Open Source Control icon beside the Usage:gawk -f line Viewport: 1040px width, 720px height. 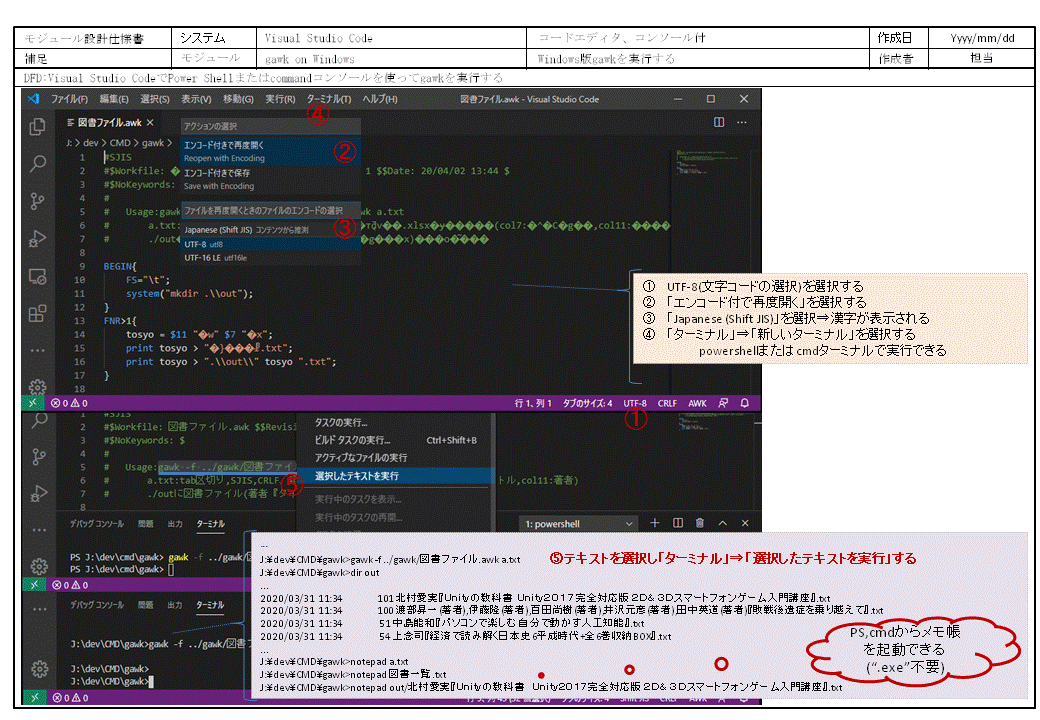click(39, 457)
